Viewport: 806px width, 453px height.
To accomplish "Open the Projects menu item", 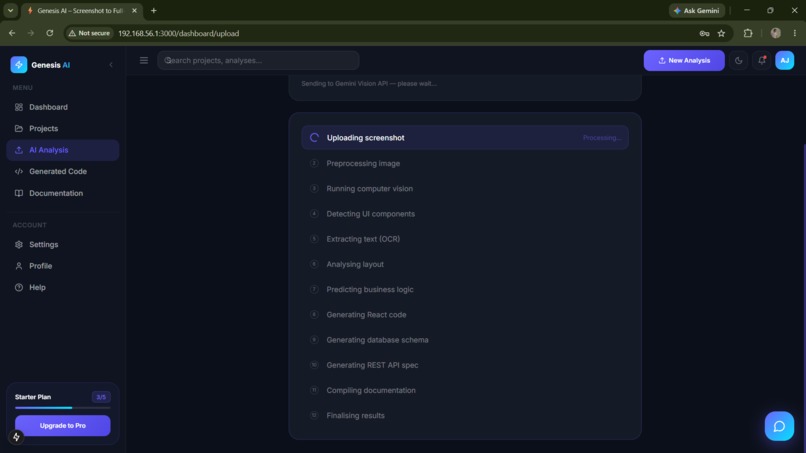I will 63,129.
